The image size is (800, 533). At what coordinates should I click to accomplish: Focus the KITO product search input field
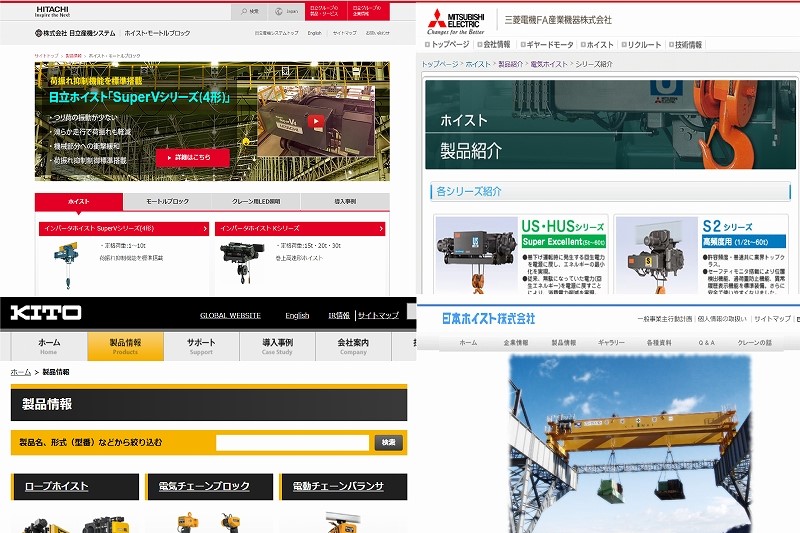coord(292,443)
